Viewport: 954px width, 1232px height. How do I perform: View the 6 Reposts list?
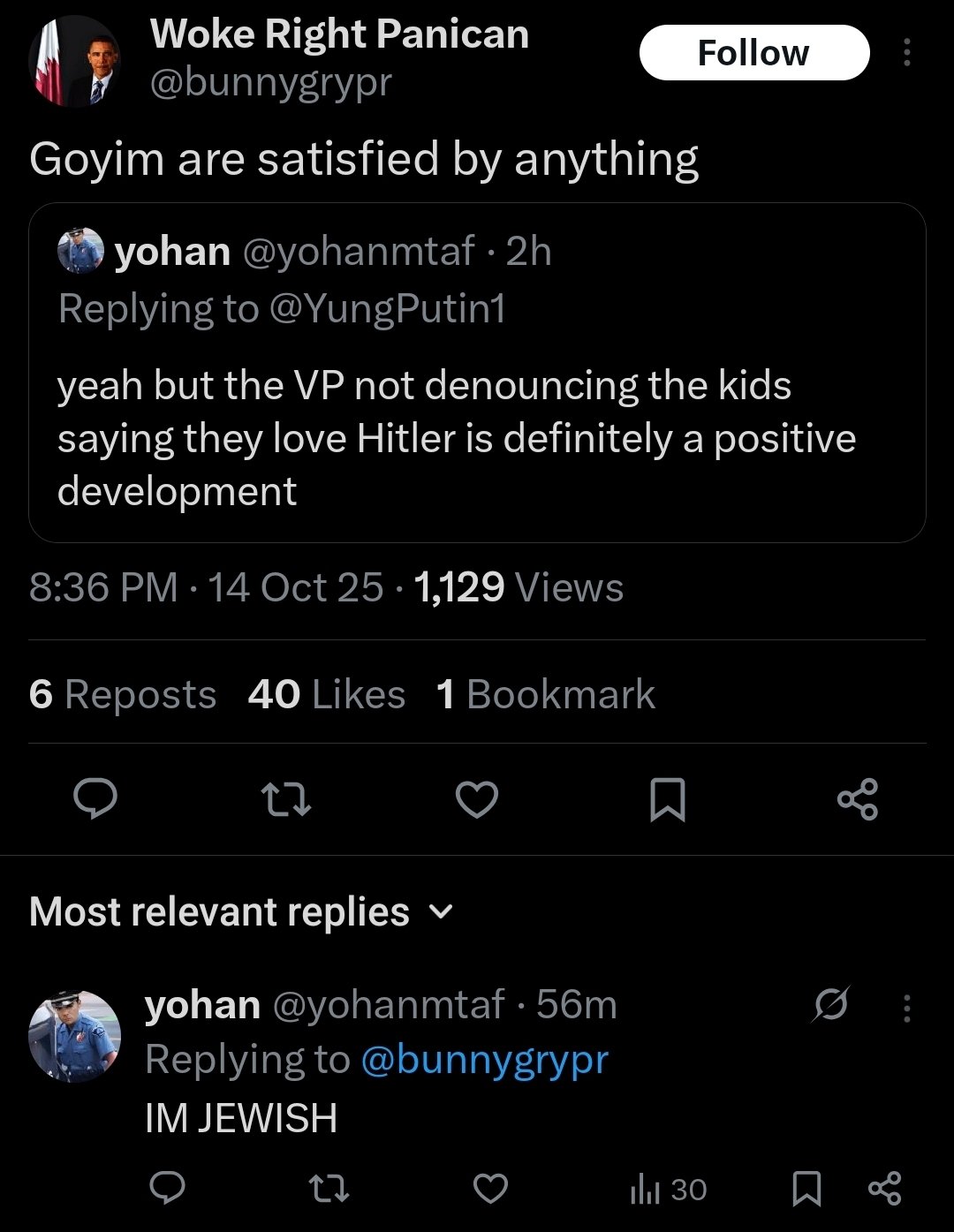122,694
